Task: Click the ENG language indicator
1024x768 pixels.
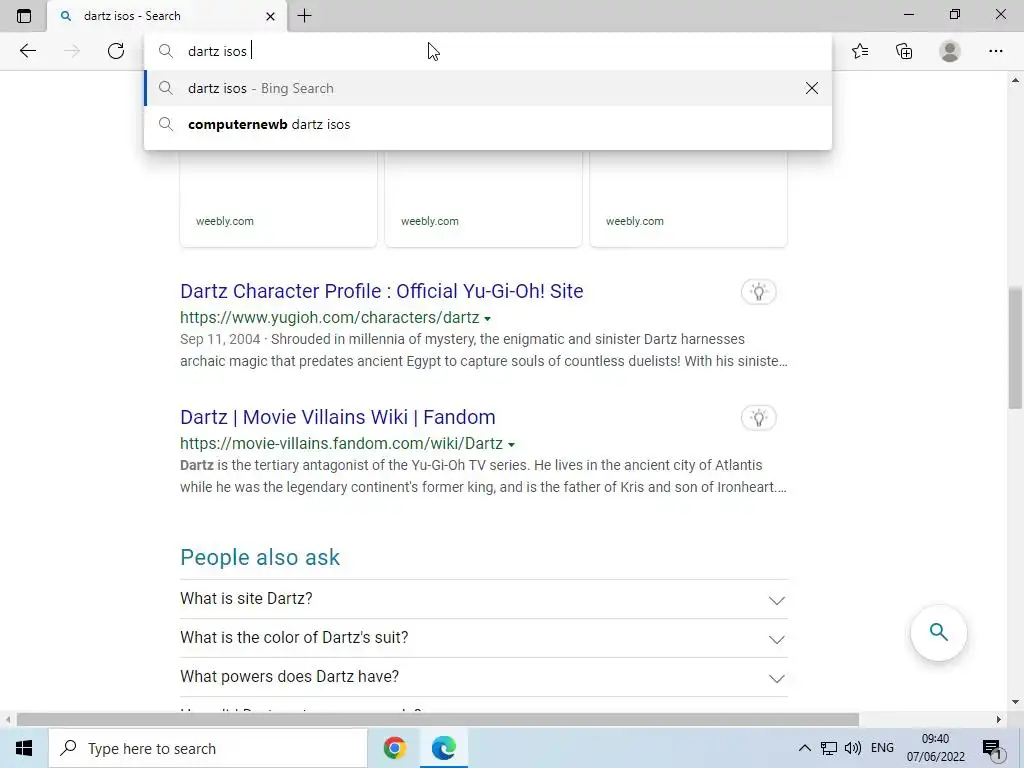Action: click(x=882, y=748)
